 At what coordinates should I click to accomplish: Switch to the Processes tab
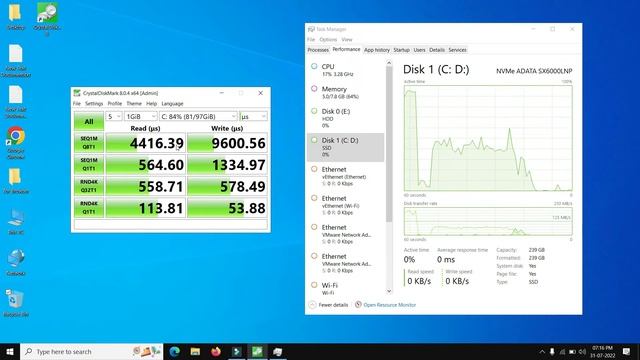tap(318, 50)
